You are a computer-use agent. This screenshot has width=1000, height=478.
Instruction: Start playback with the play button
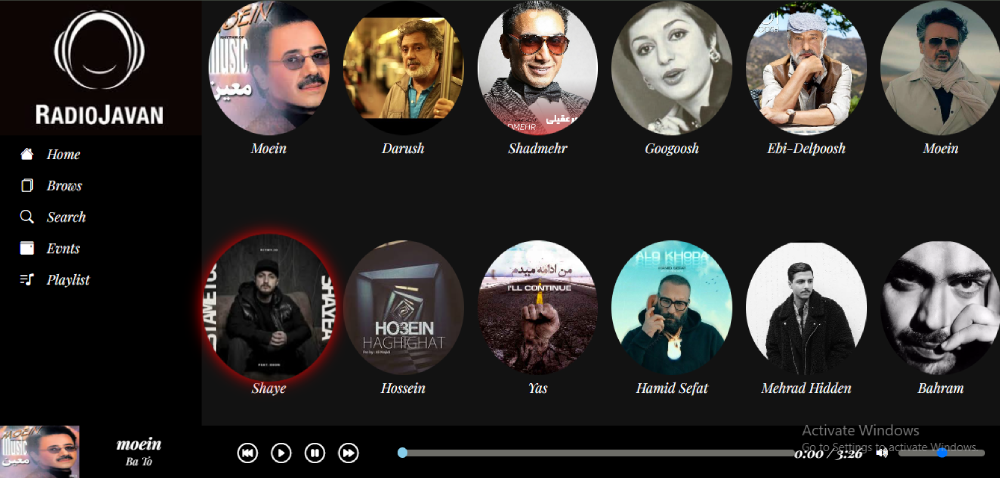[x=281, y=453]
